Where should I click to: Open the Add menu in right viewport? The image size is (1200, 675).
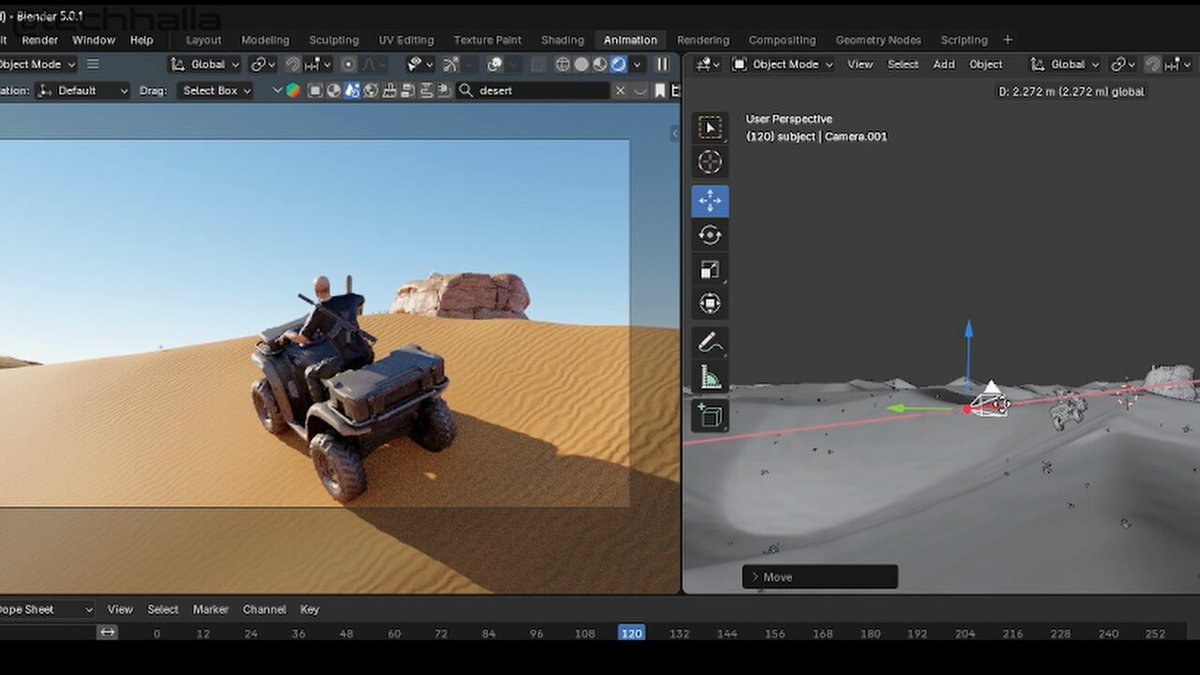coord(943,64)
